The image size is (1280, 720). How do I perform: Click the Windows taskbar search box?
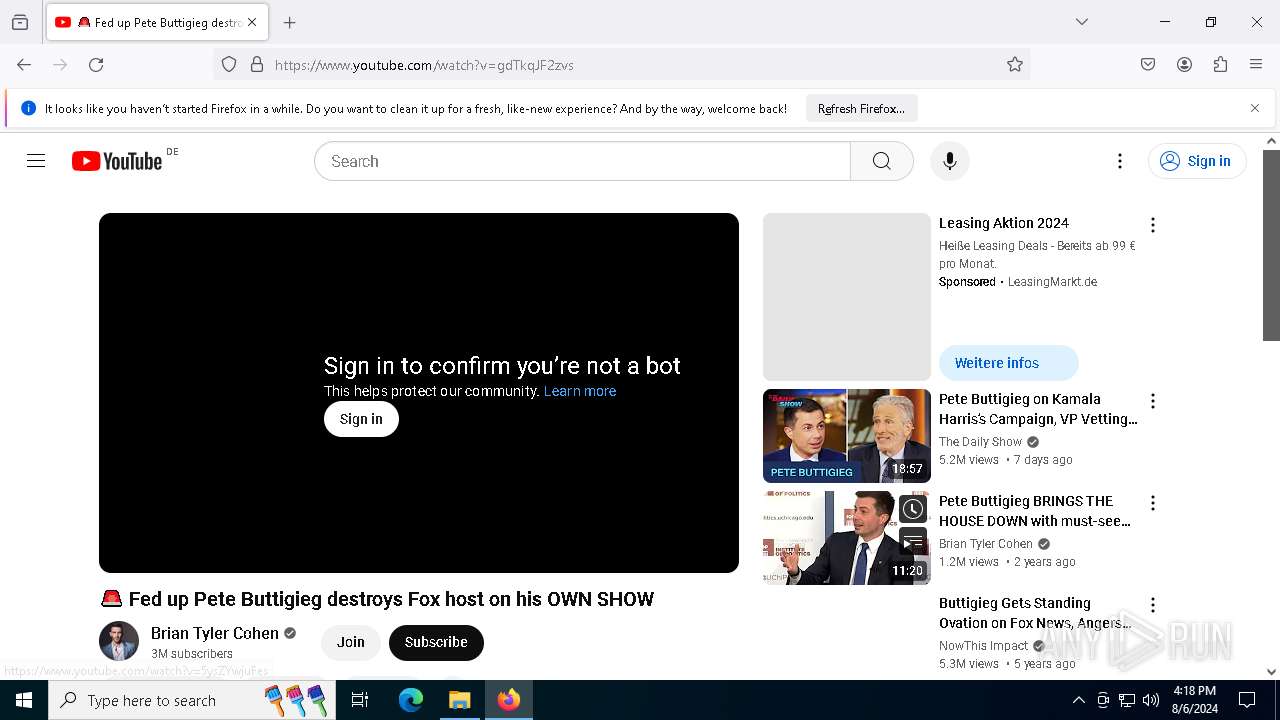coord(191,700)
